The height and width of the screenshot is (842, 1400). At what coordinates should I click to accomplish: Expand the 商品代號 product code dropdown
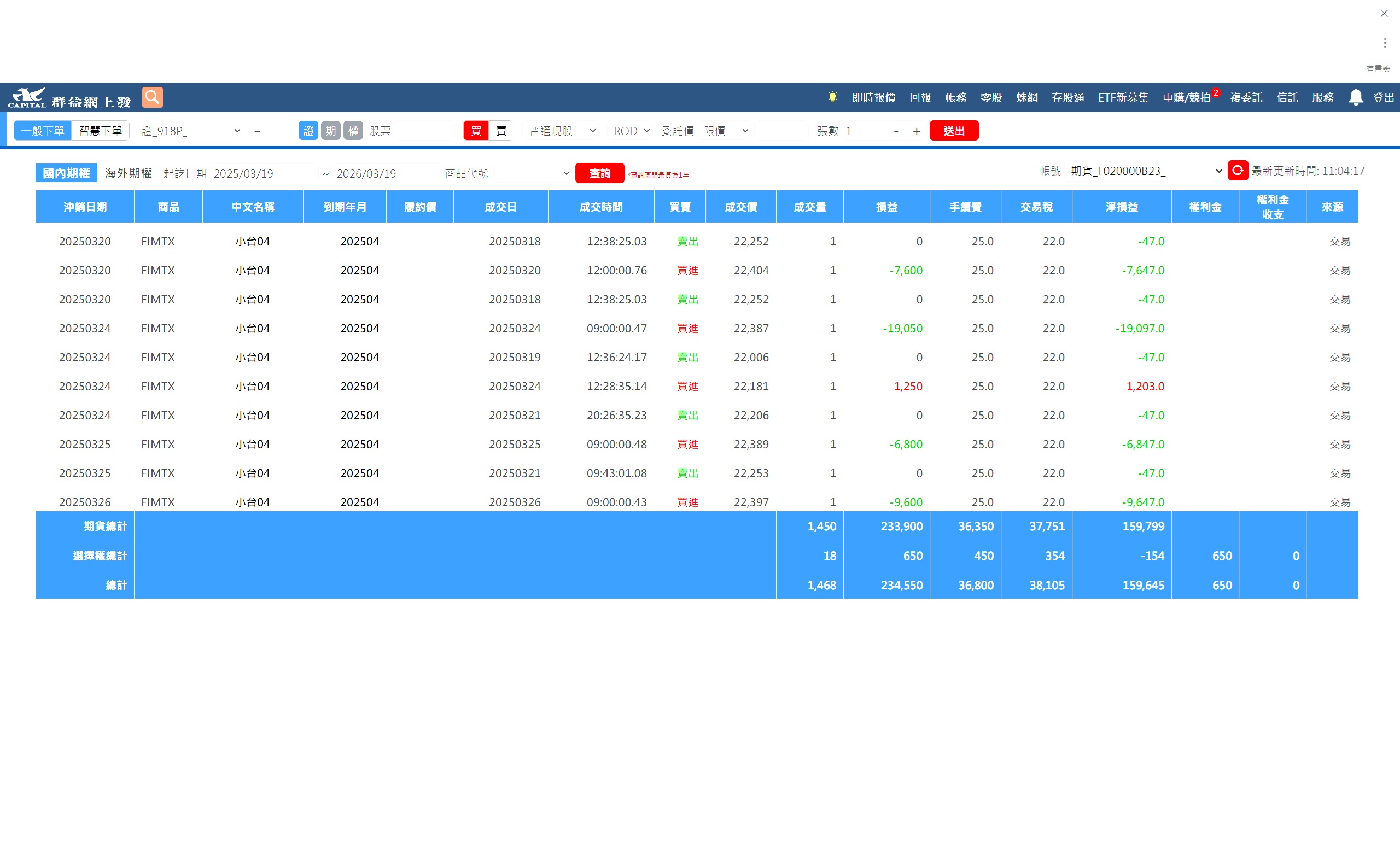(532, 173)
